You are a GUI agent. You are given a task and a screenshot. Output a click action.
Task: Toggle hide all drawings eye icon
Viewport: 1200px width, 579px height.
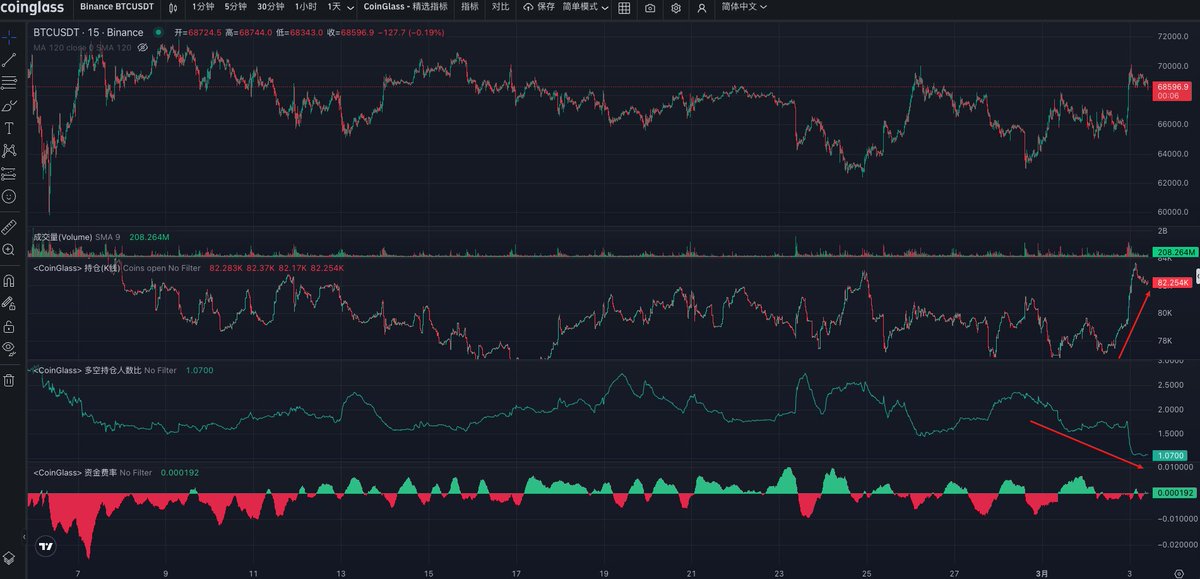coord(10,347)
